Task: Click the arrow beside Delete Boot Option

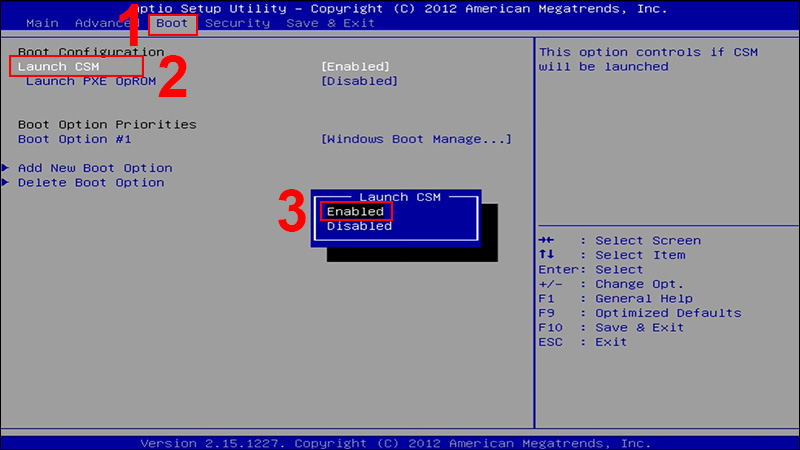Action: pos(7,182)
